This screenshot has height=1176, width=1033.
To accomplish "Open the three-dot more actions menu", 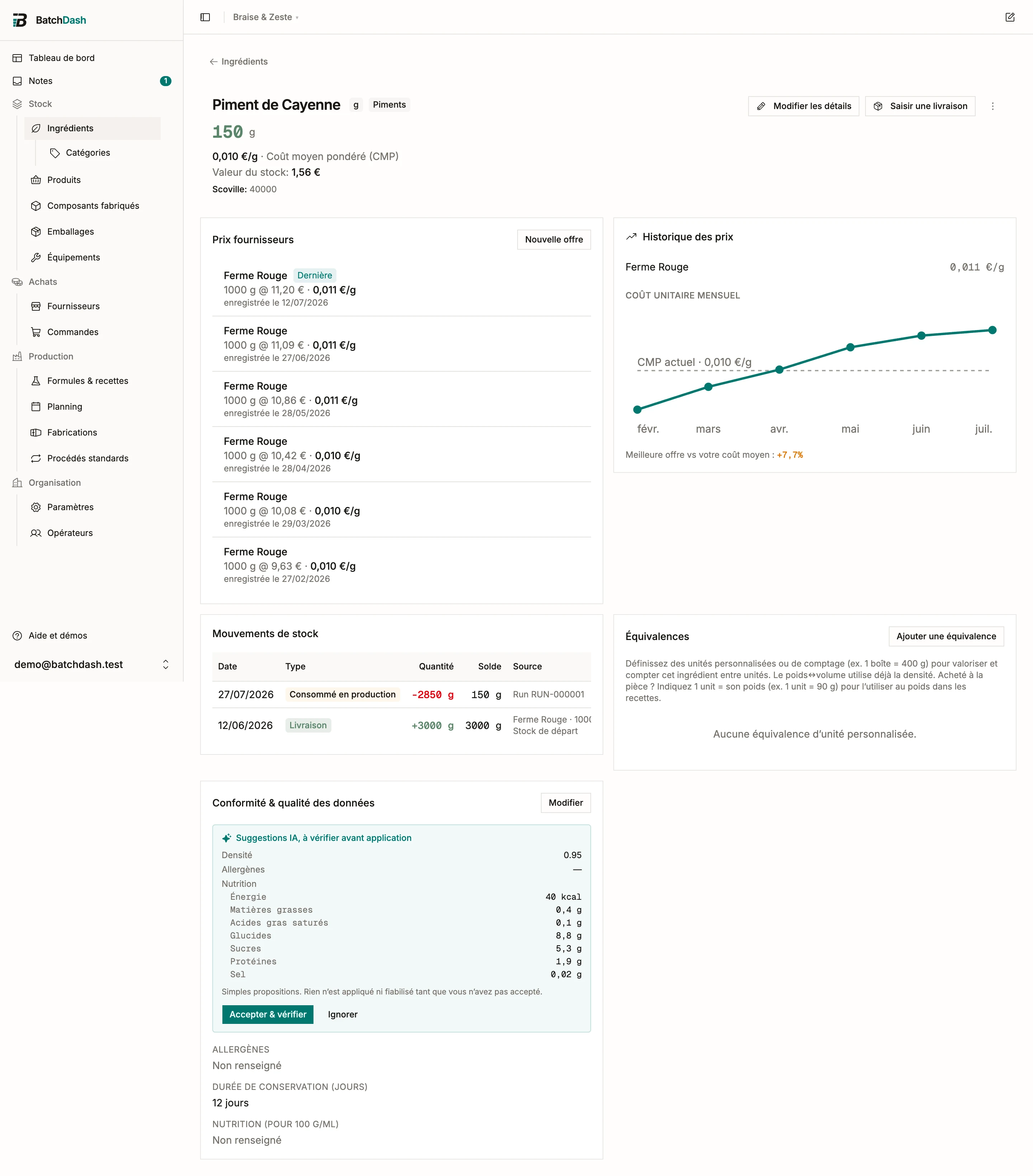I will (993, 107).
